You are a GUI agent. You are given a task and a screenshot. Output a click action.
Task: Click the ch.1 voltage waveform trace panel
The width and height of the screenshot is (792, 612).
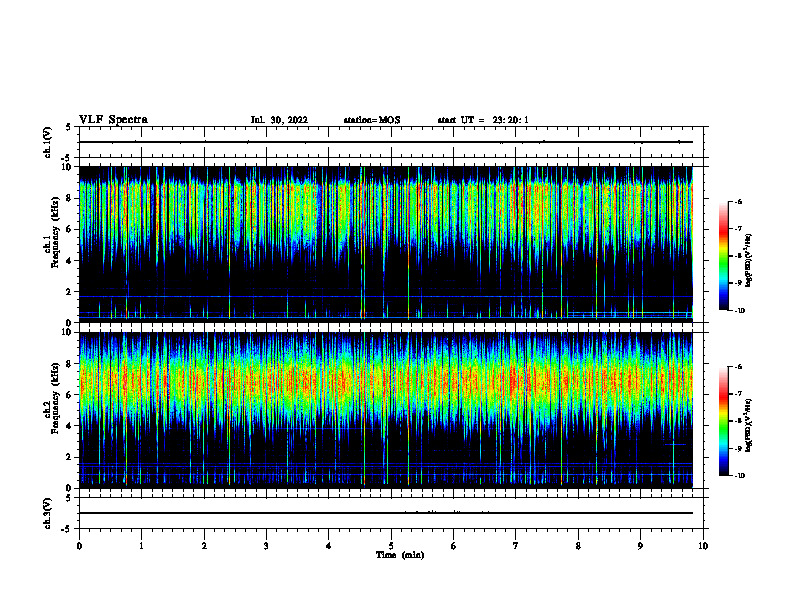pos(391,142)
